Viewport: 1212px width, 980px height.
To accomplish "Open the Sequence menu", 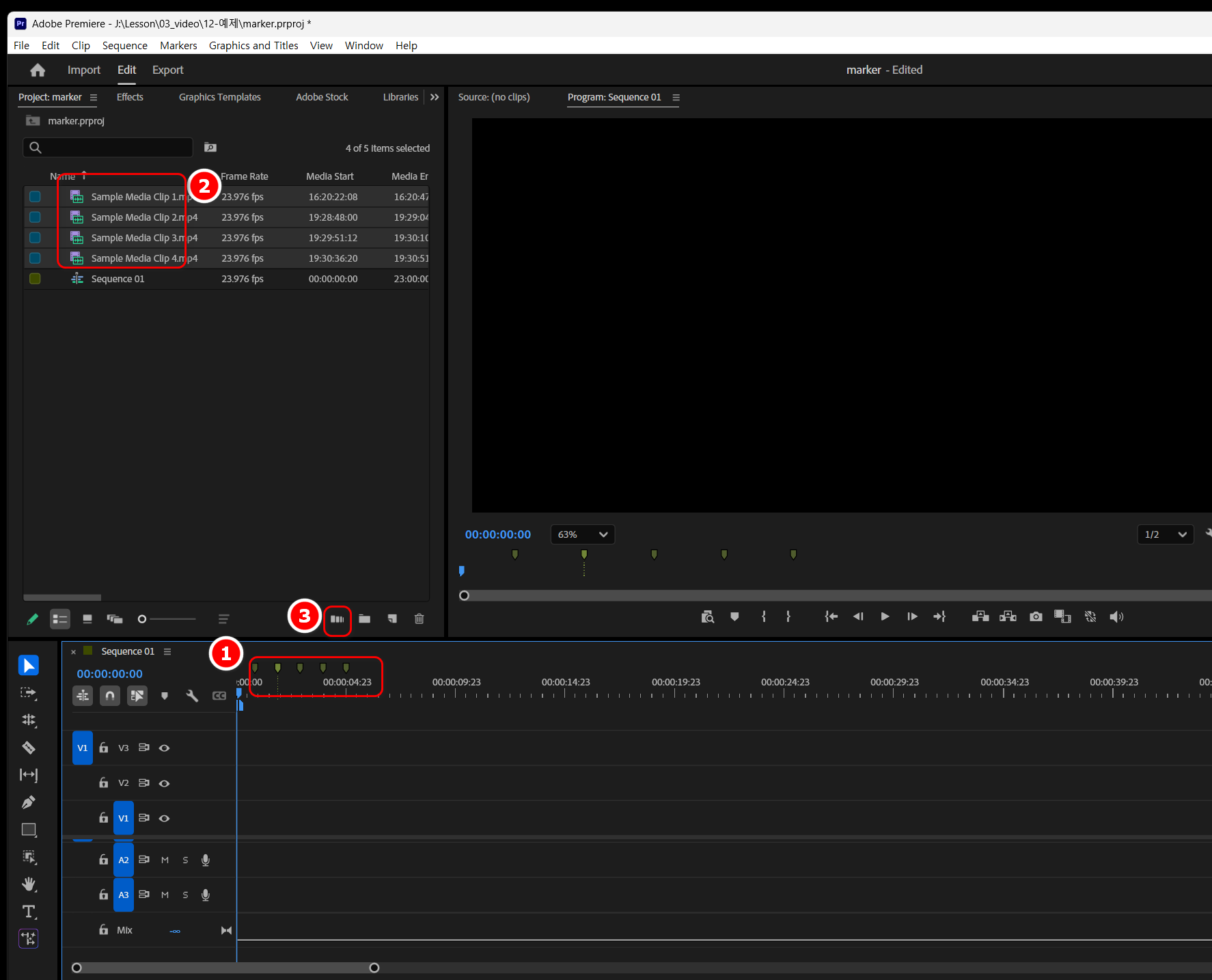I will pos(125,45).
